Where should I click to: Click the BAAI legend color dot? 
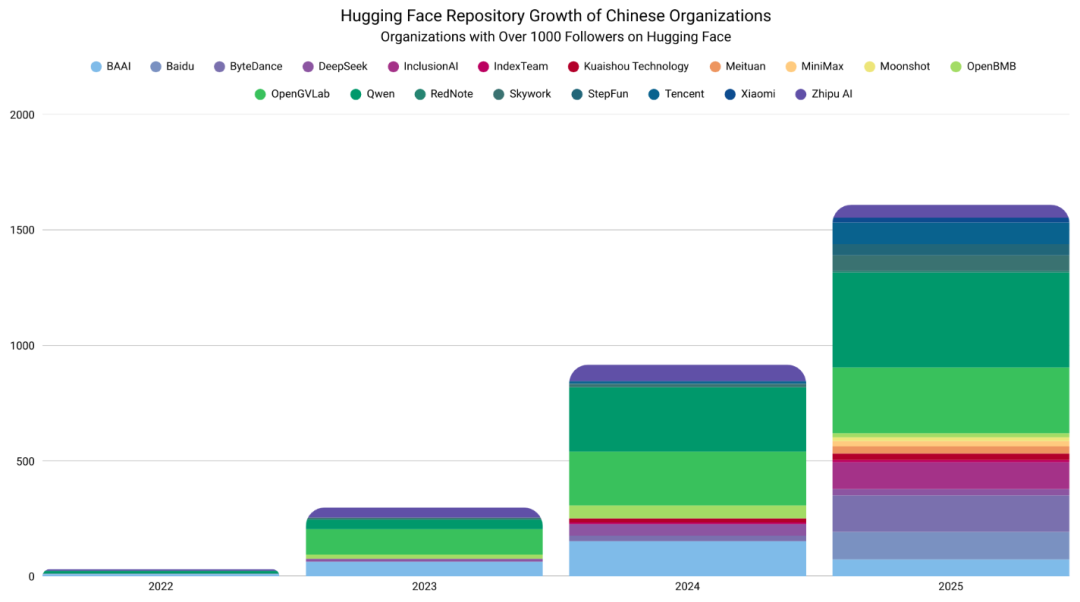(x=96, y=67)
